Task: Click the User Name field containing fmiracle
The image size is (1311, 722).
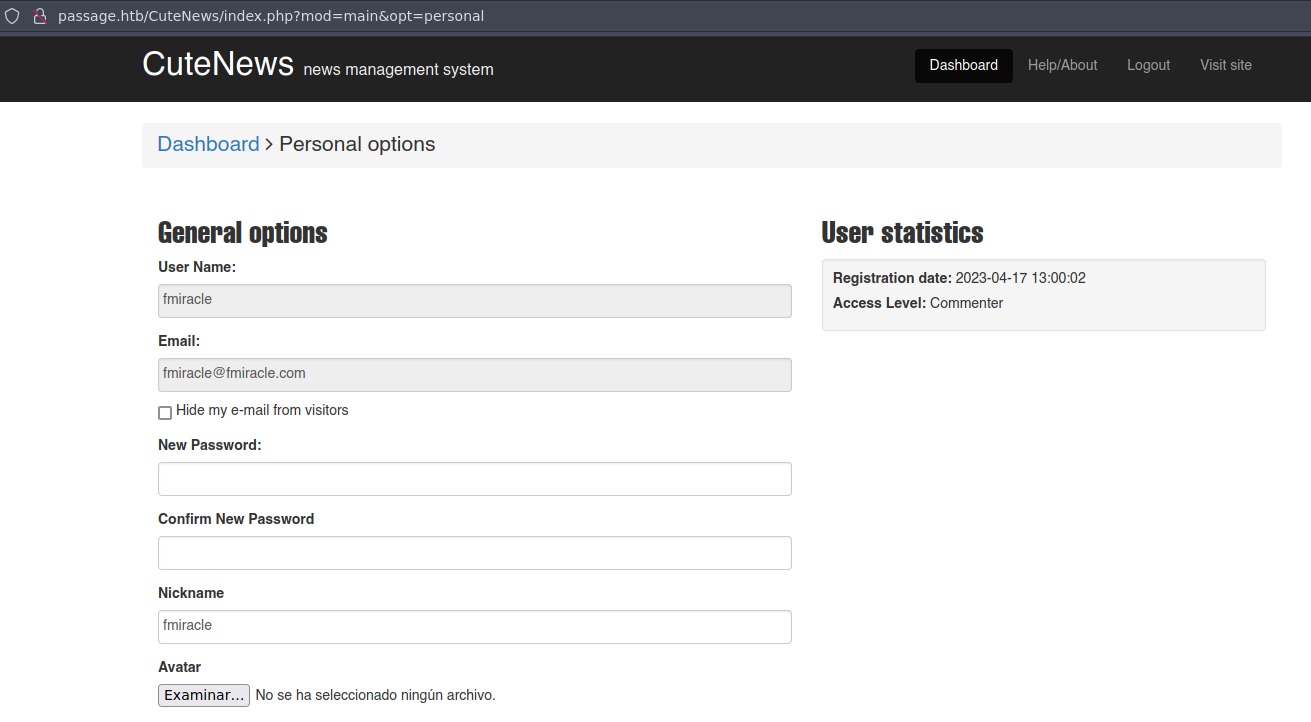Action: [x=475, y=301]
